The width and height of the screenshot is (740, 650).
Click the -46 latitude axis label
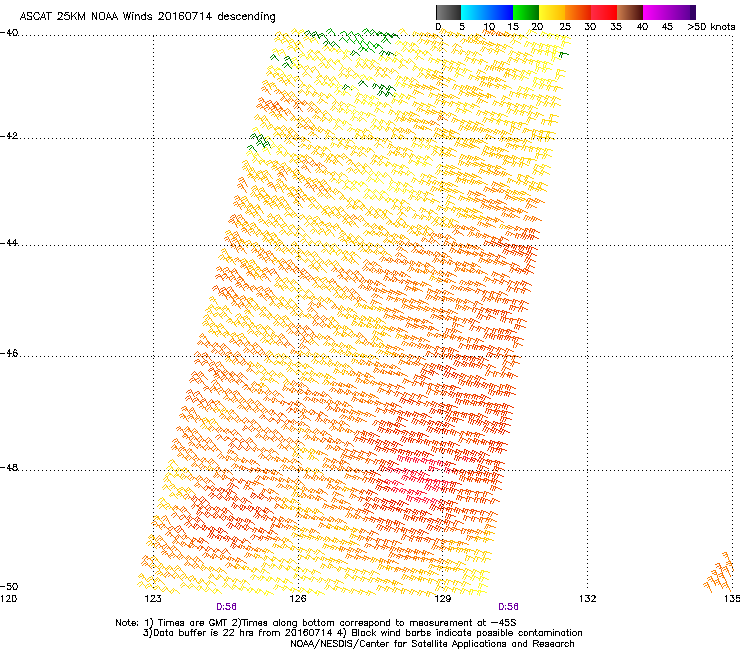coord(9,354)
